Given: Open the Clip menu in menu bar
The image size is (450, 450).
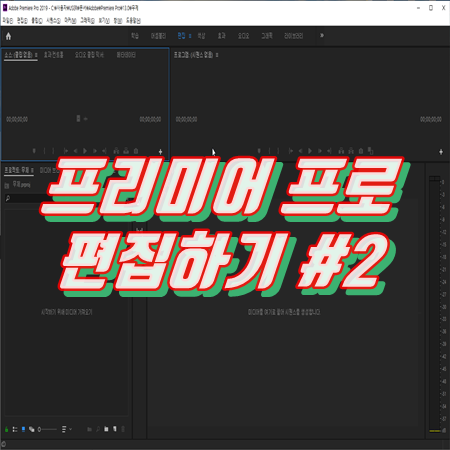Looking at the screenshot, I should click(x=37, y=21).
